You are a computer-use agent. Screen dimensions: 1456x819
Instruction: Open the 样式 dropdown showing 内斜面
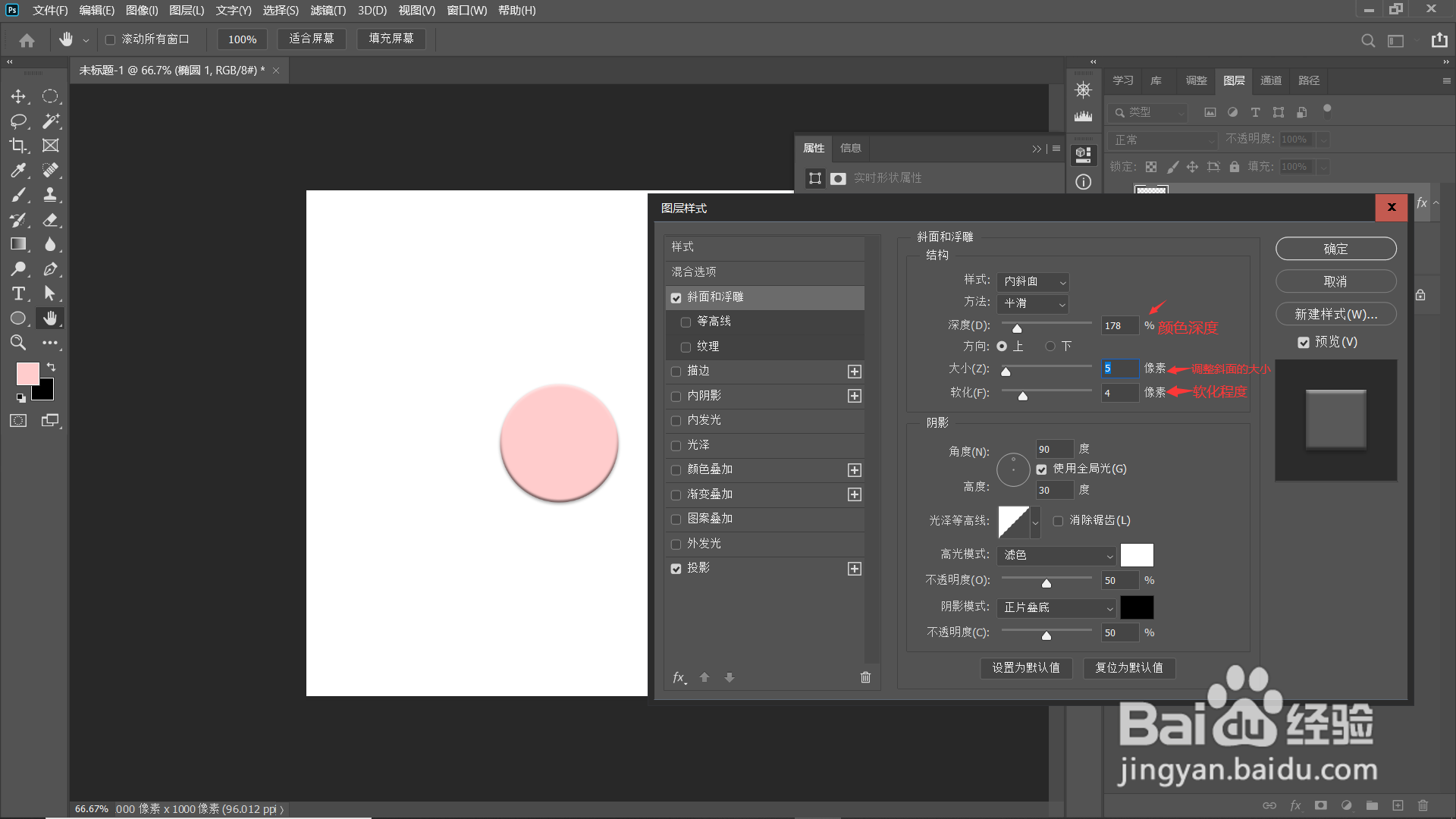tap(1033, 282)
